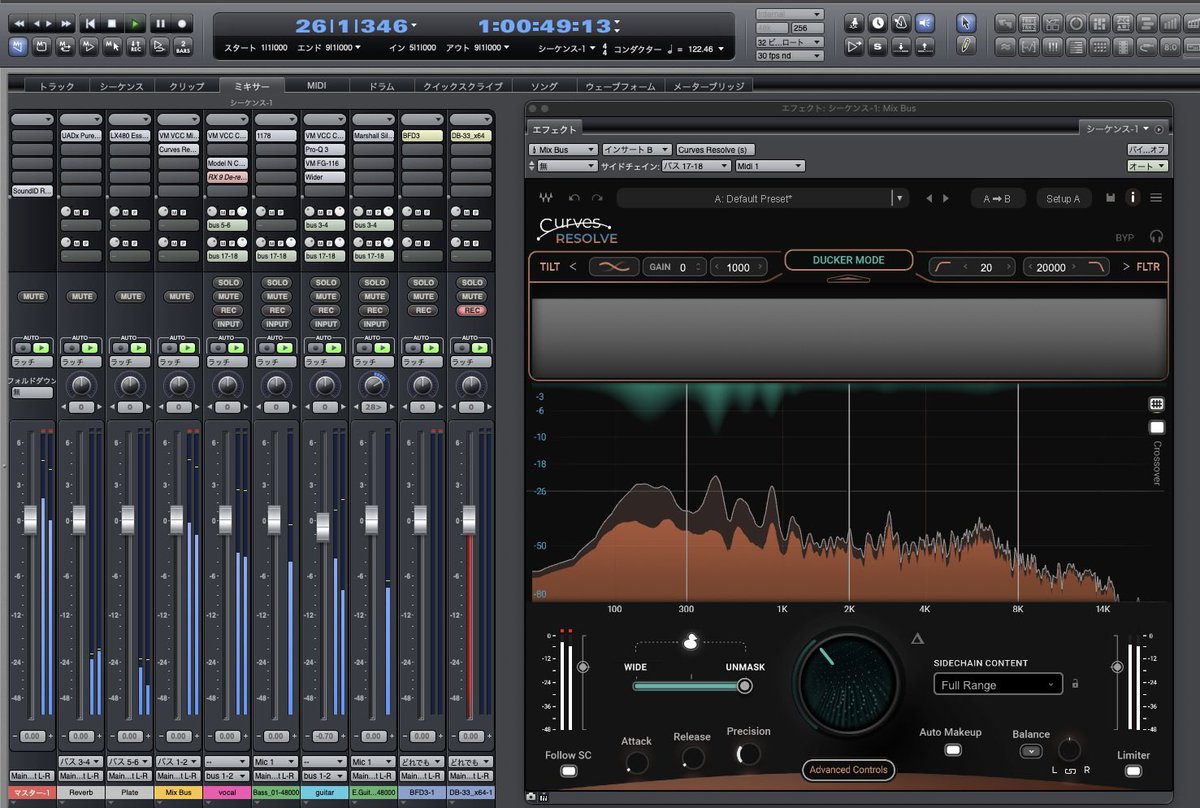
Task: Toggle the Crossover checkbox
Action: [x=1157, y=427]
